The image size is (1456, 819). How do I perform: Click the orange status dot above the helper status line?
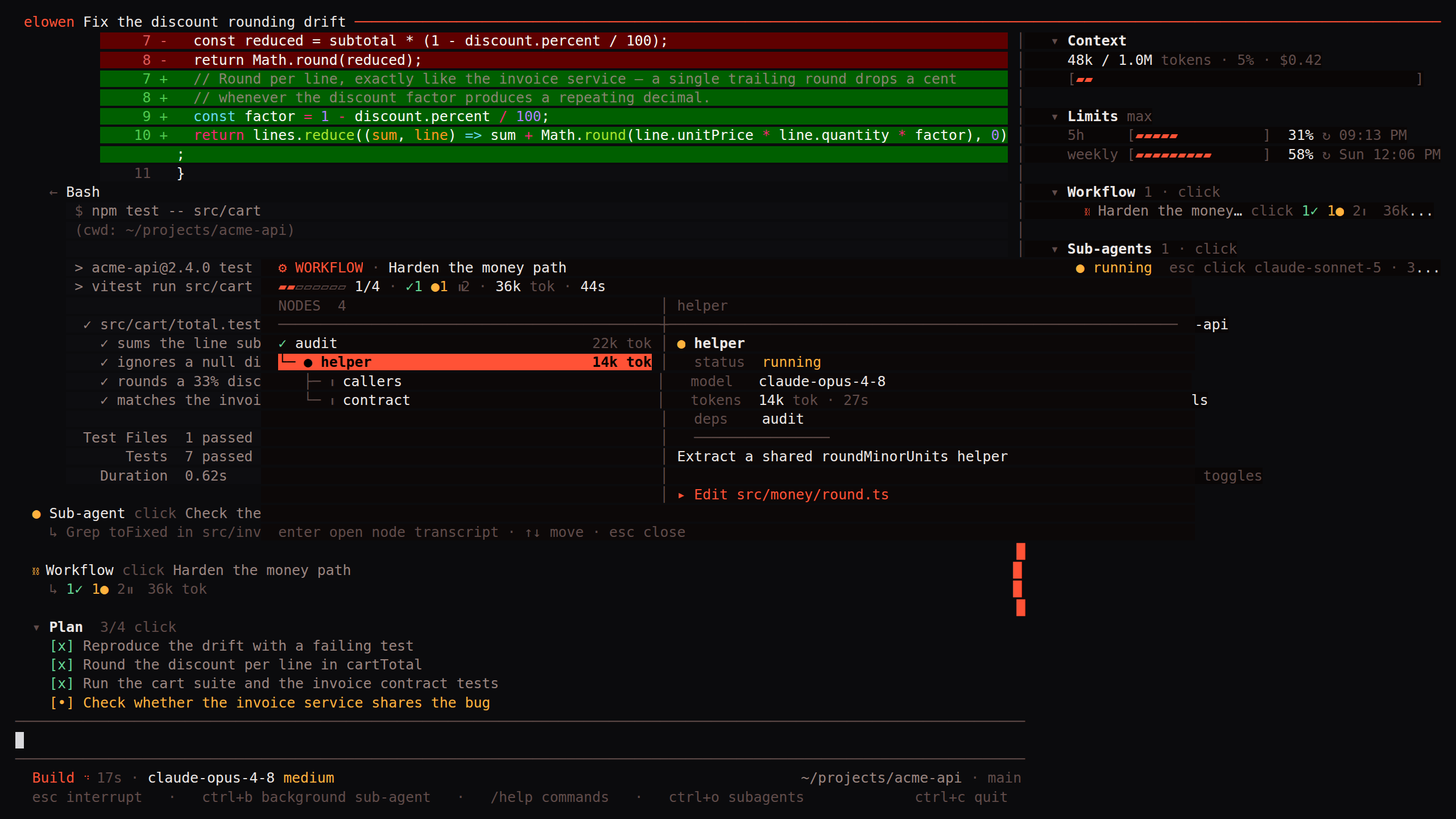(681, 344)
